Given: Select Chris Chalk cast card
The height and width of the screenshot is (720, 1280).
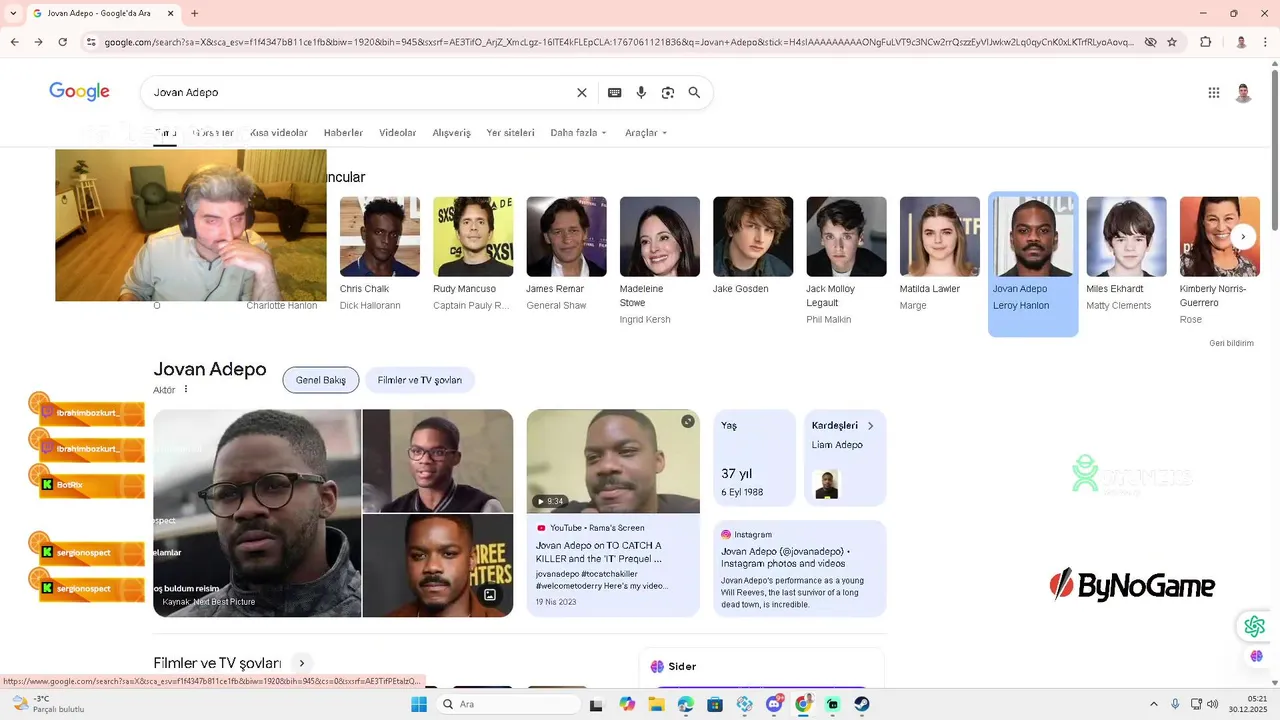Looking at the screenshot, I should point(380,254).
